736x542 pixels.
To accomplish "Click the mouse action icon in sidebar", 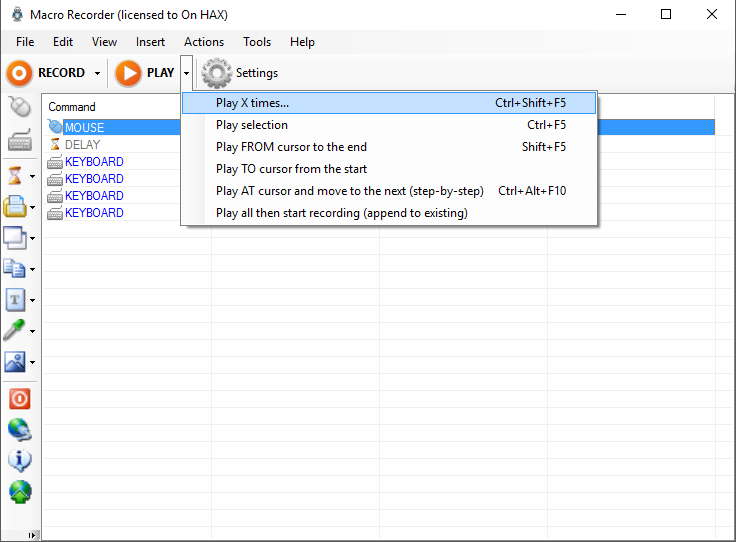I will pos(20,107).
